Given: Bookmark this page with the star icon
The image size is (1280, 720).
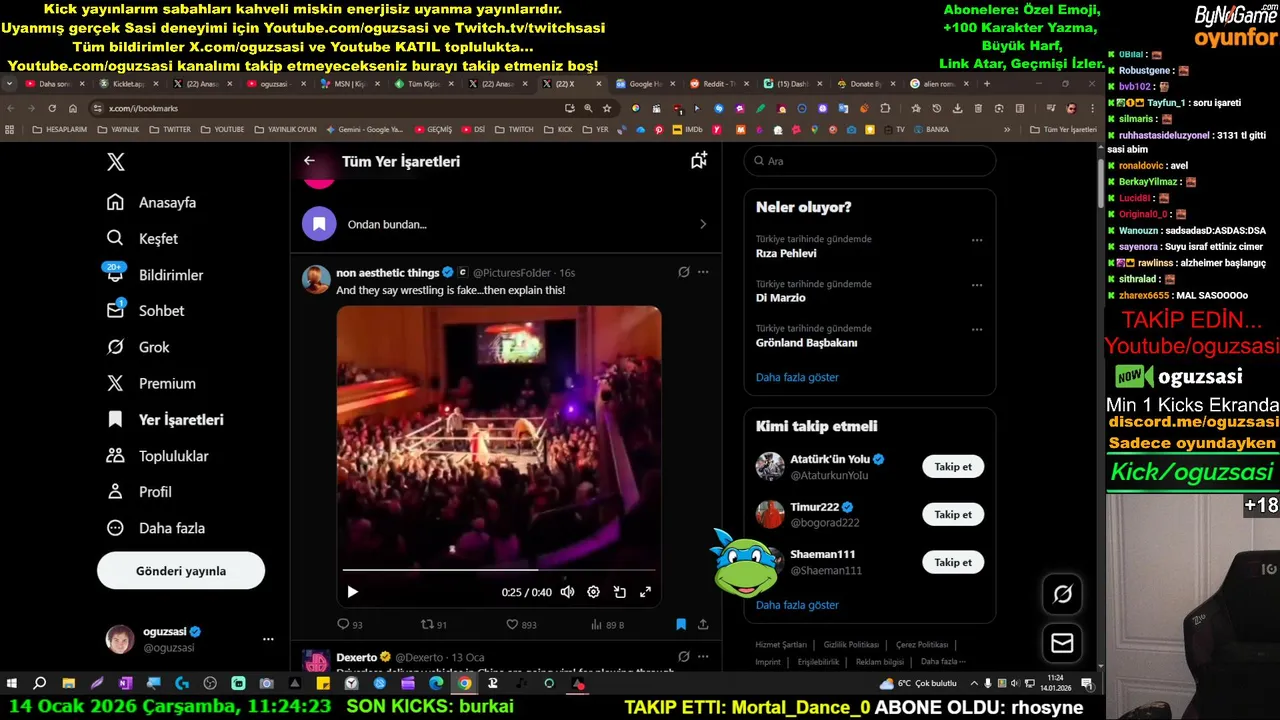Looking at the screenshot, I should 607,108.
